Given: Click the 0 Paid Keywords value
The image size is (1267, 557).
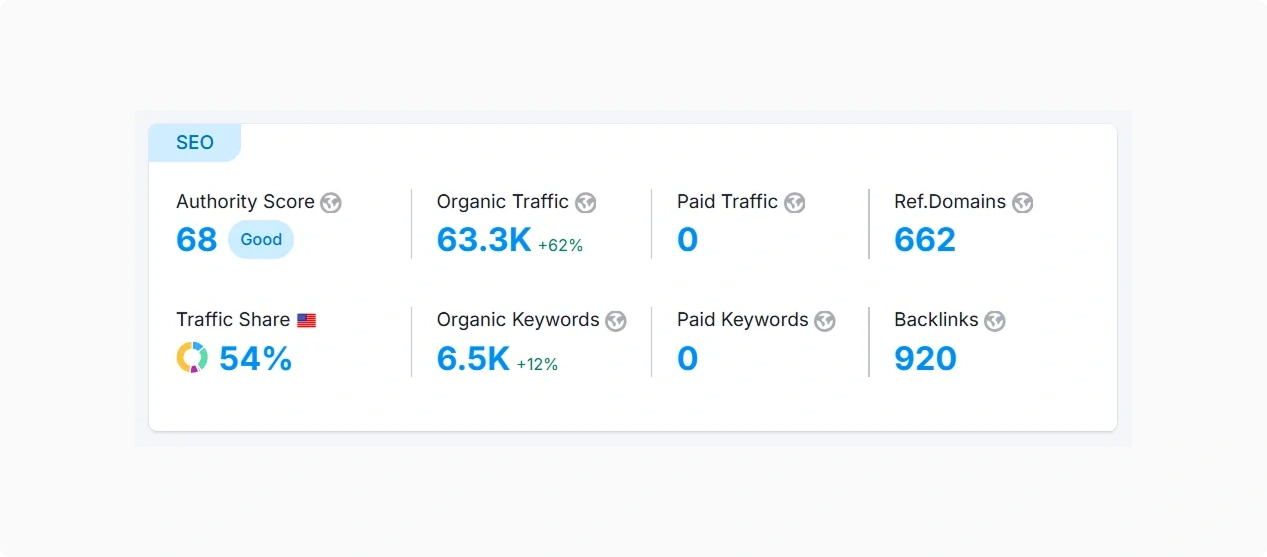Looking at the screenshot, I should click(688, 358).
